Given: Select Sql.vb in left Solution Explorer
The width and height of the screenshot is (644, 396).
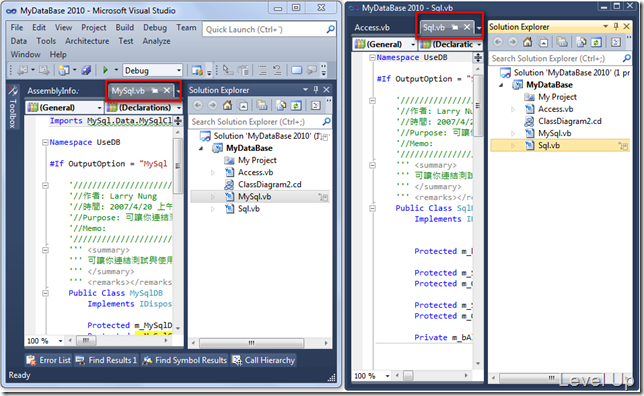Looking at the screenshot, I should tap(249, 209).
